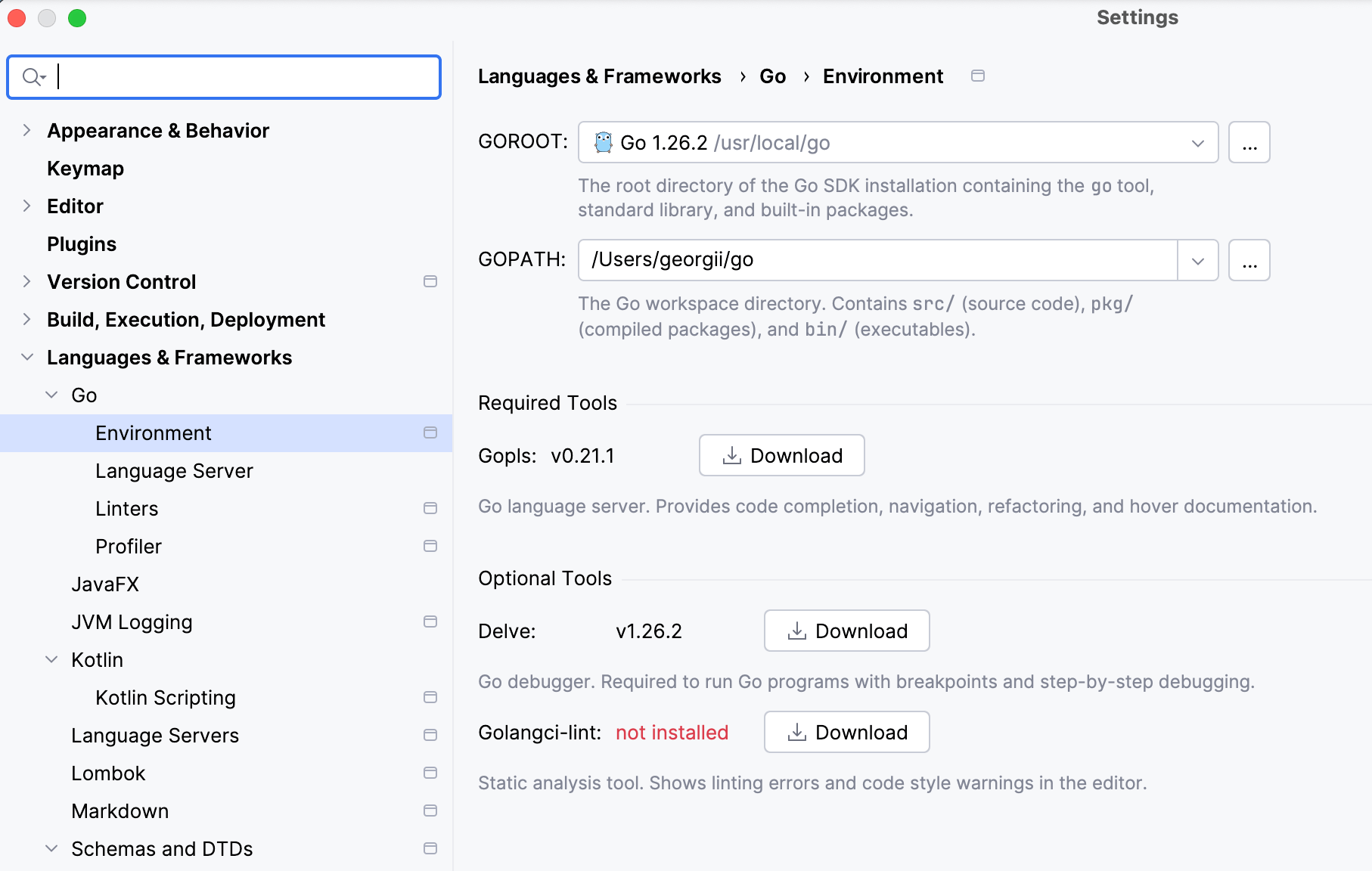Click project-scope icon on Linters row

coord(430,508)
